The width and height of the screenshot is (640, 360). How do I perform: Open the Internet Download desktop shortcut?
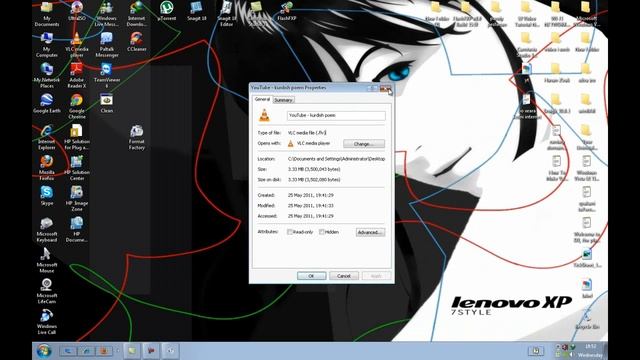click(x=136, y=13)
